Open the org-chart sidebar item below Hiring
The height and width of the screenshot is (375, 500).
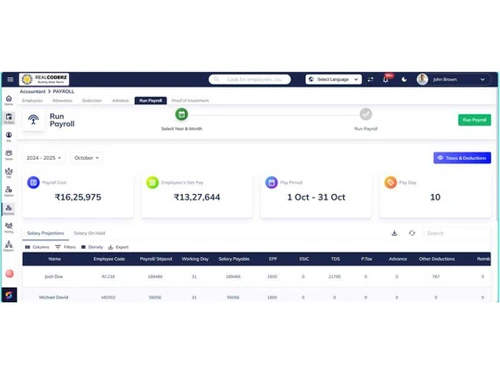(x=9, y=246)
